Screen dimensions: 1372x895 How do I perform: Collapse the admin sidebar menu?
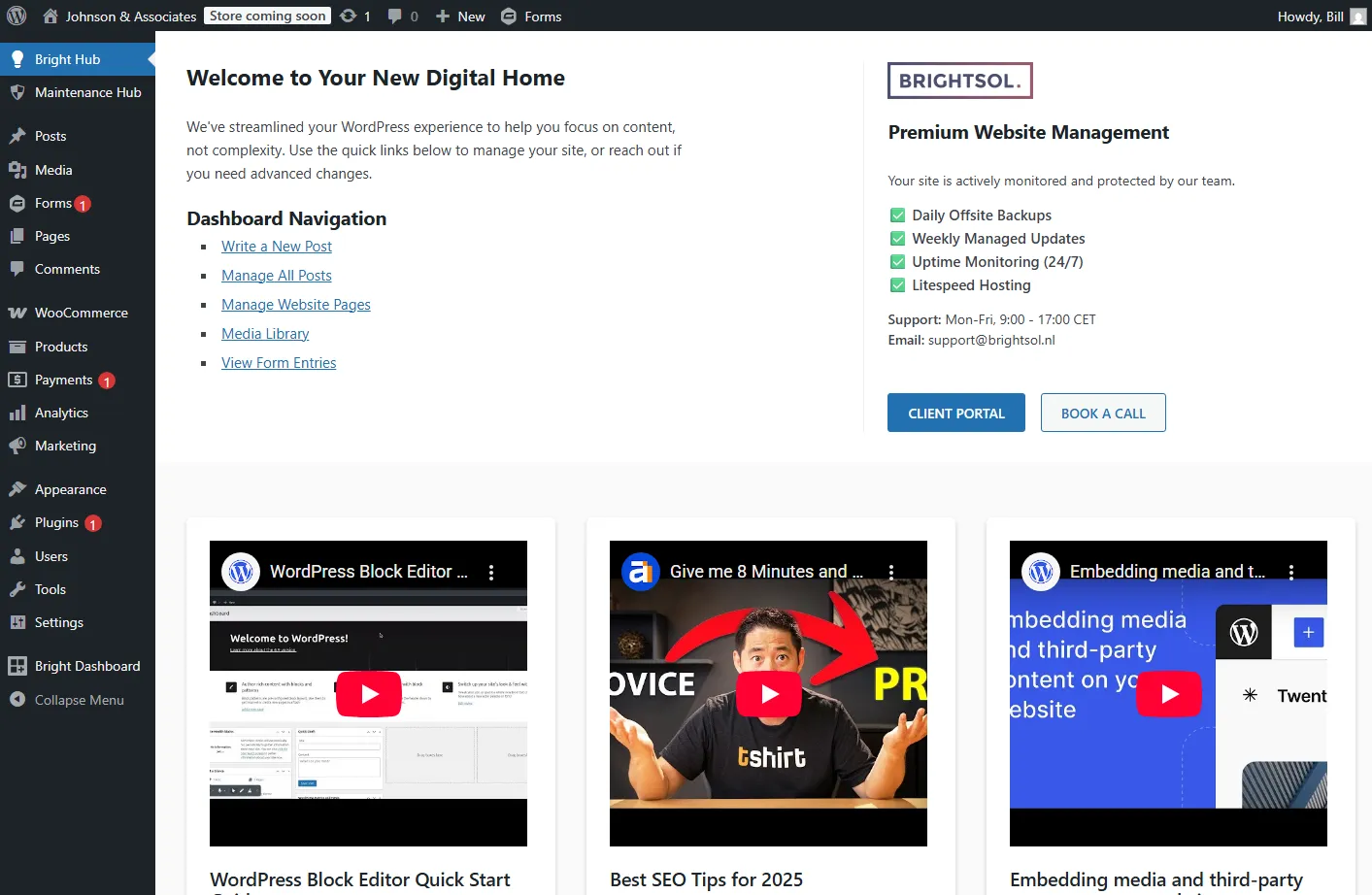(66, 700)
